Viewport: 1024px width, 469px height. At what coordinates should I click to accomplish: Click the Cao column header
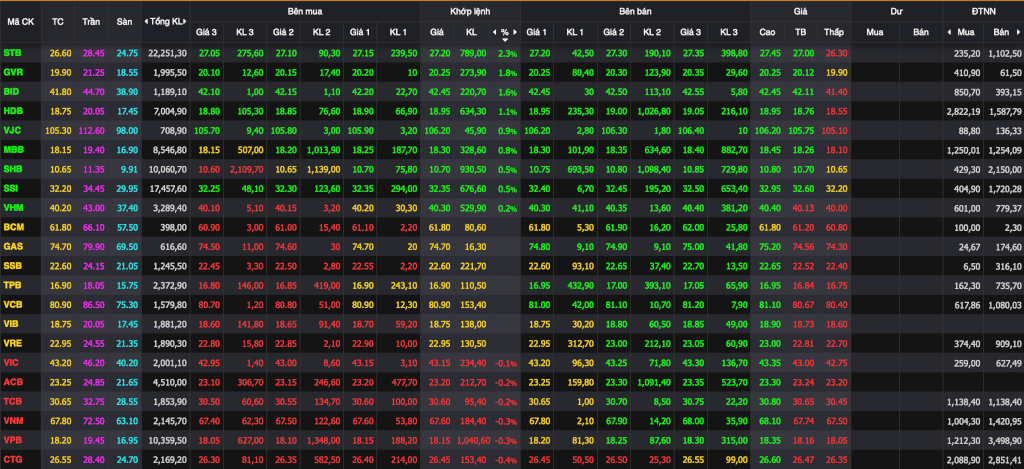[x=767, y=31]
